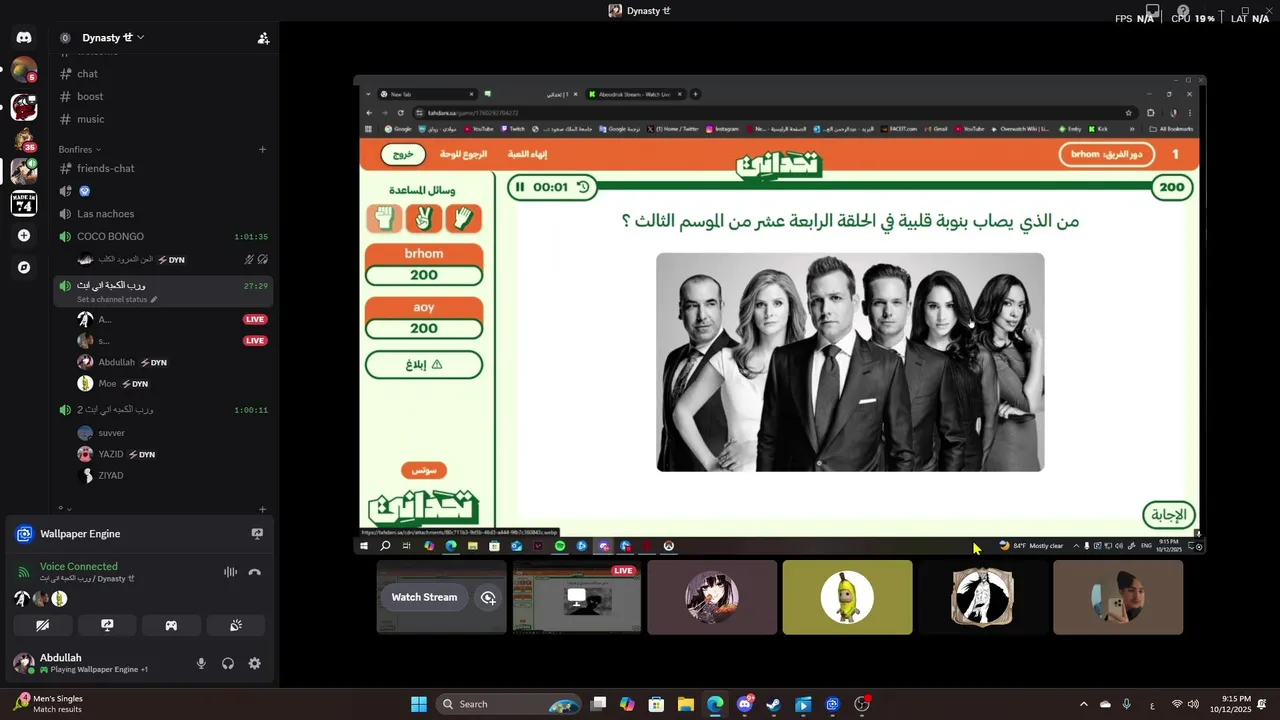
Task: Select the LIVE stream preview thumbnail
Action: coord(577,597)
